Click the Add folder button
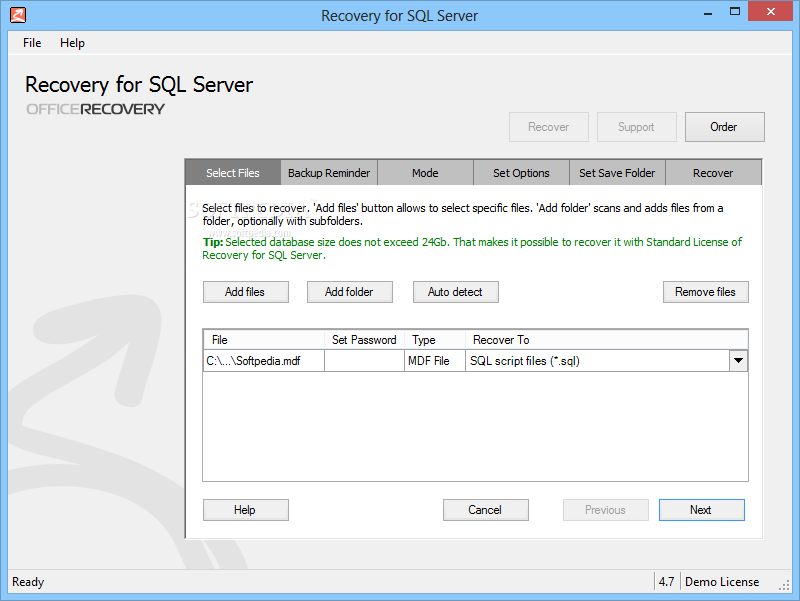 click(x=349, y=292)
